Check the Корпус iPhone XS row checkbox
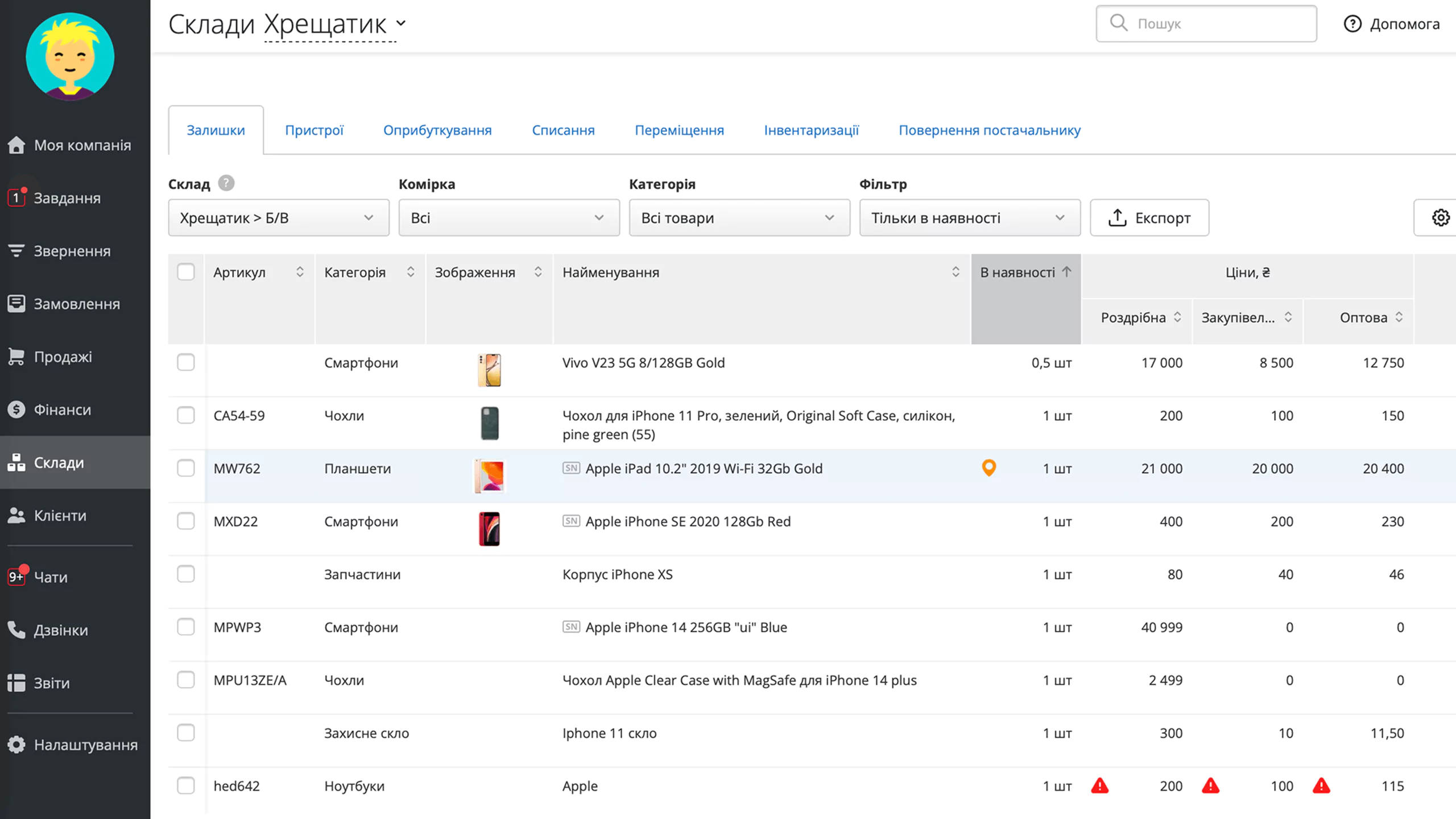Image resolution: width=1456 pixels, height=819 pixels. point(186,574)
